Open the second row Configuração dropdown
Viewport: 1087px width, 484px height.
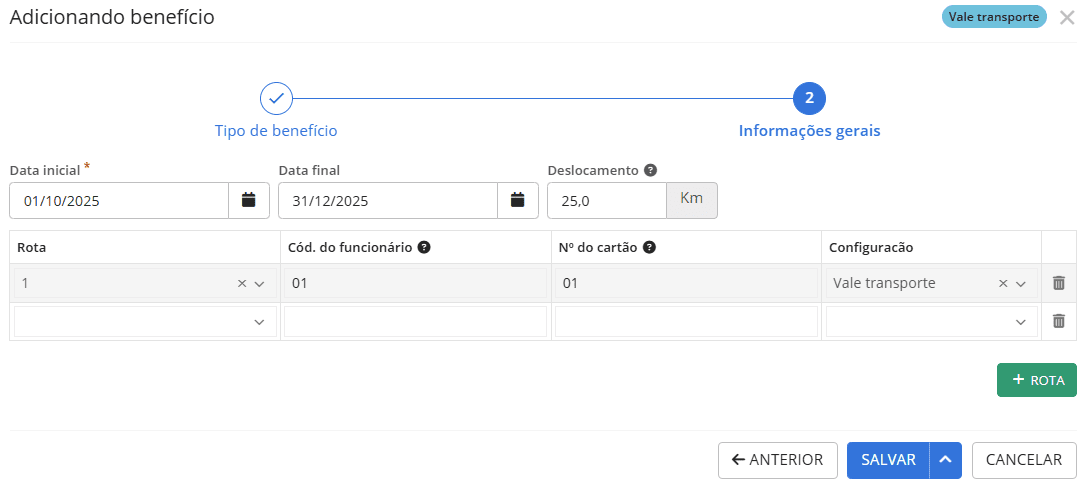coord(1021,322)
